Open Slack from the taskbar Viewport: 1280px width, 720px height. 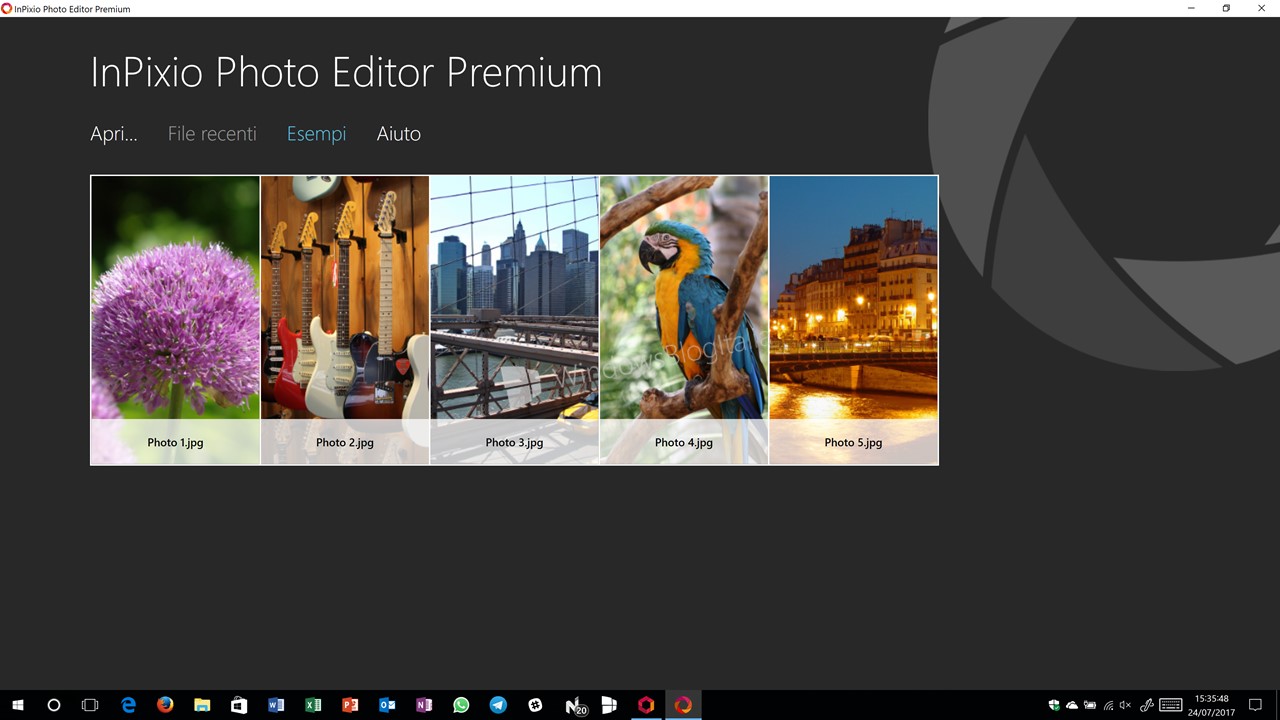[535, 705]
